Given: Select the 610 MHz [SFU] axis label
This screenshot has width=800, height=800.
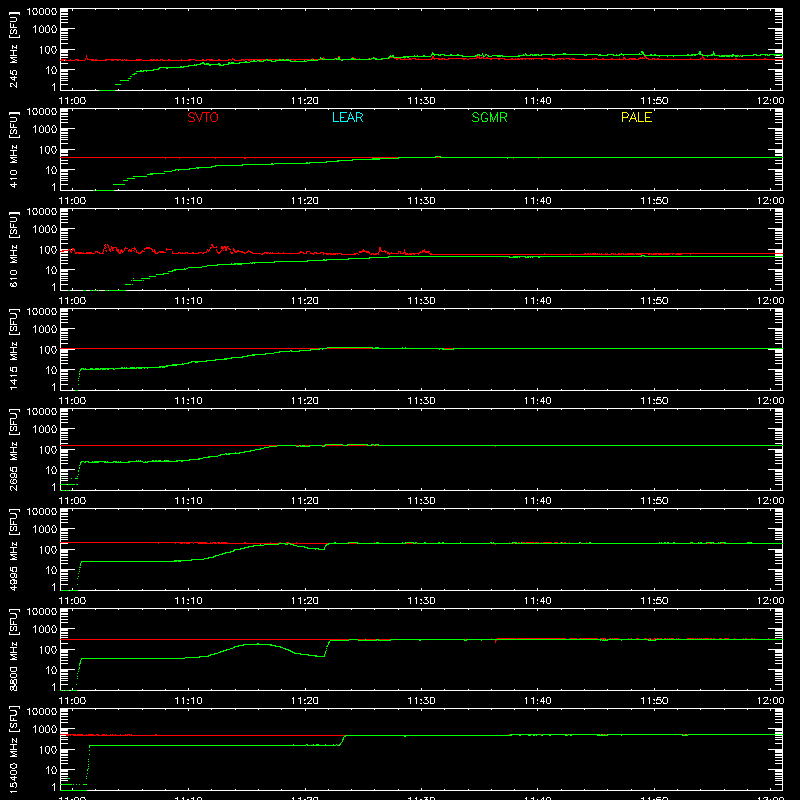Looking at the screenshot, I should (x=14, y=249).
